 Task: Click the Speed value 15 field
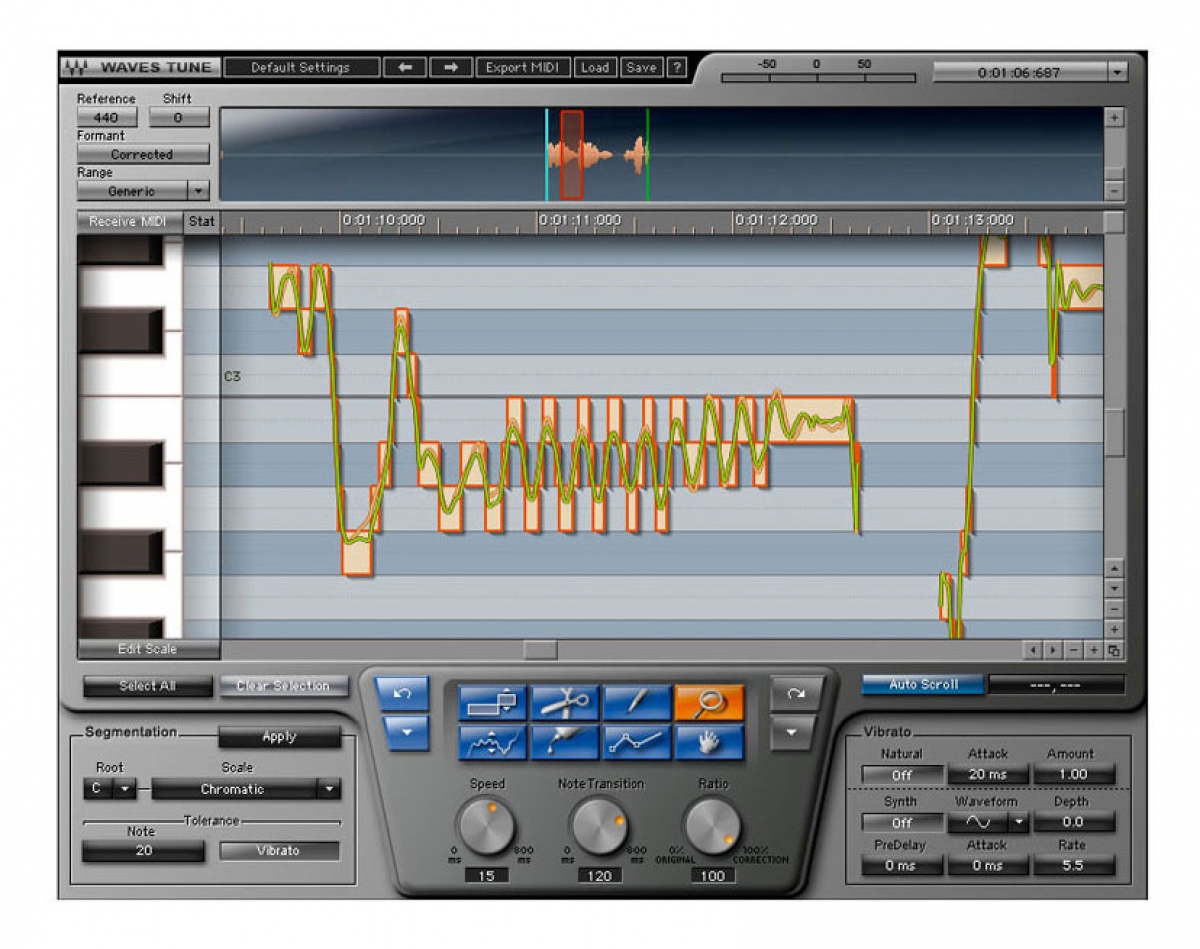pyautogui.click(x=486, y=876)
